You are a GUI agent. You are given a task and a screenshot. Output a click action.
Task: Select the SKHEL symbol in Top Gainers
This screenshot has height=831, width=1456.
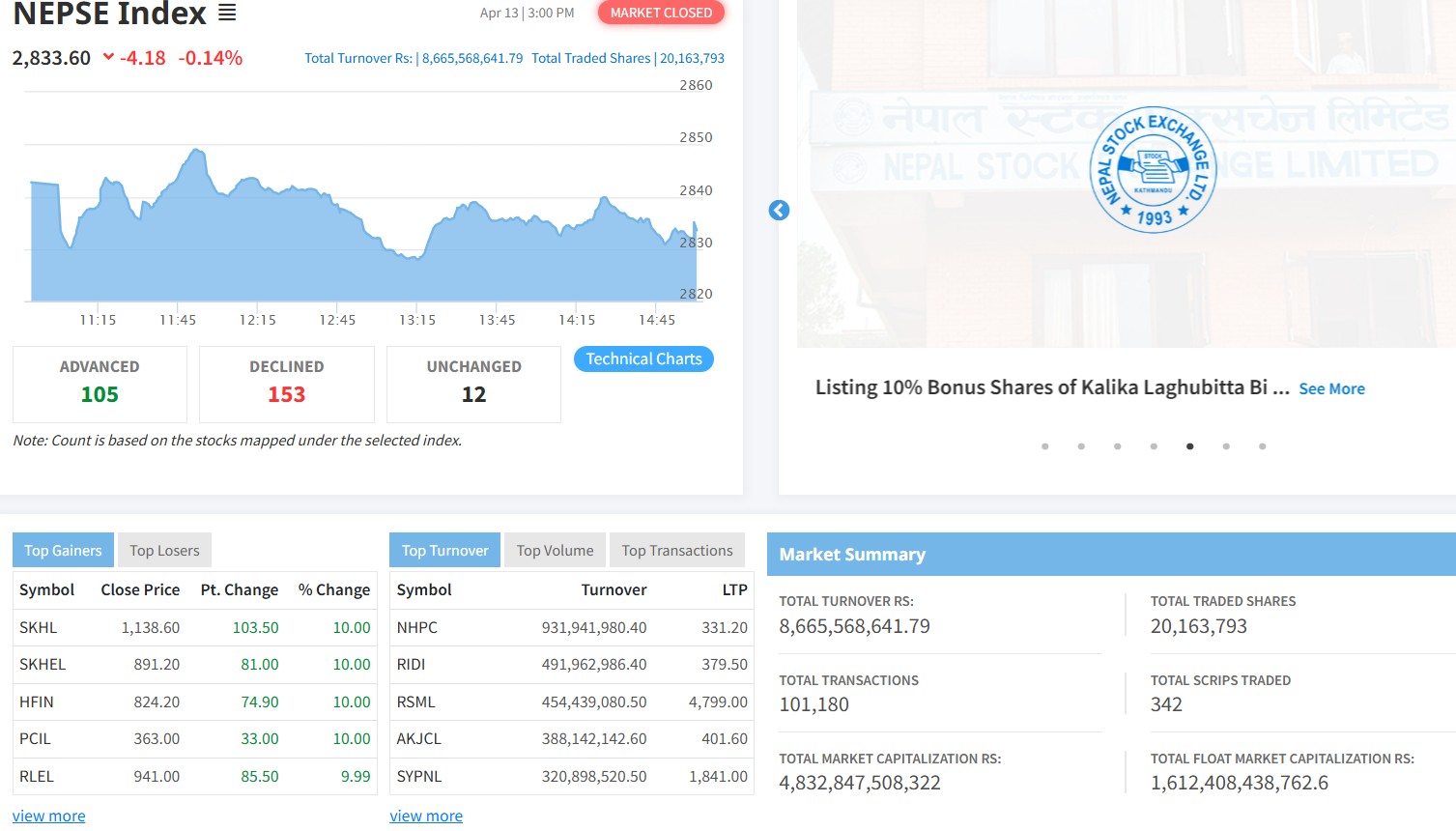click(x=43, y=665)
